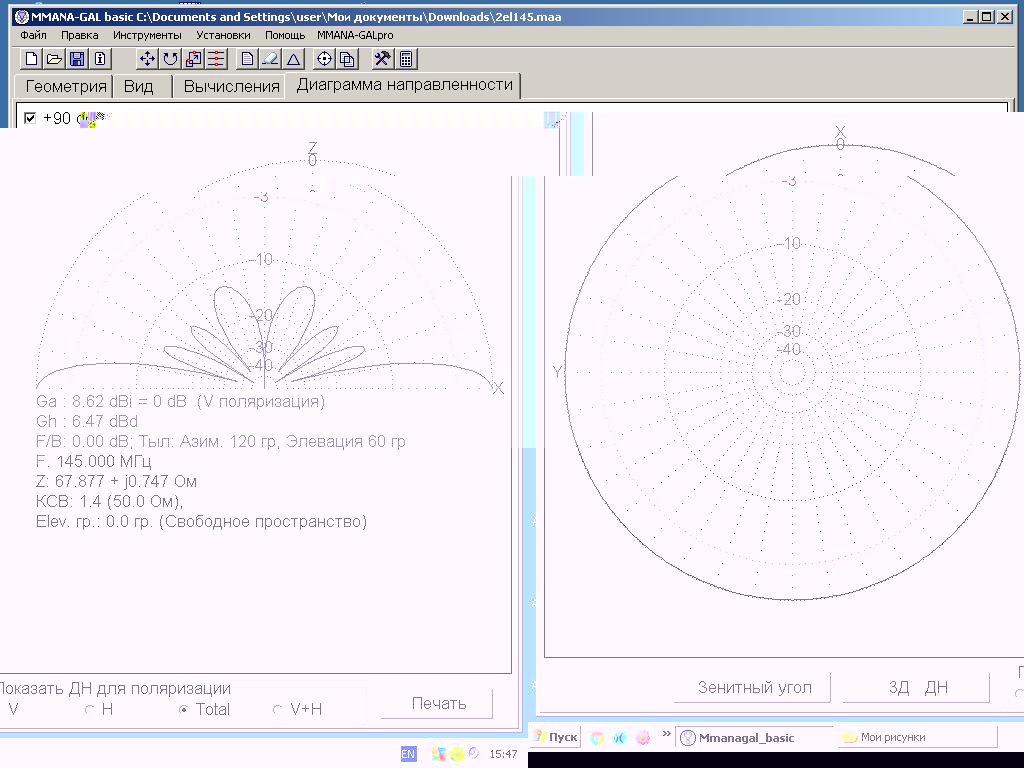Open the Установки menu
The width and height of the screenshot is (1024, 768).
[223, 35]
